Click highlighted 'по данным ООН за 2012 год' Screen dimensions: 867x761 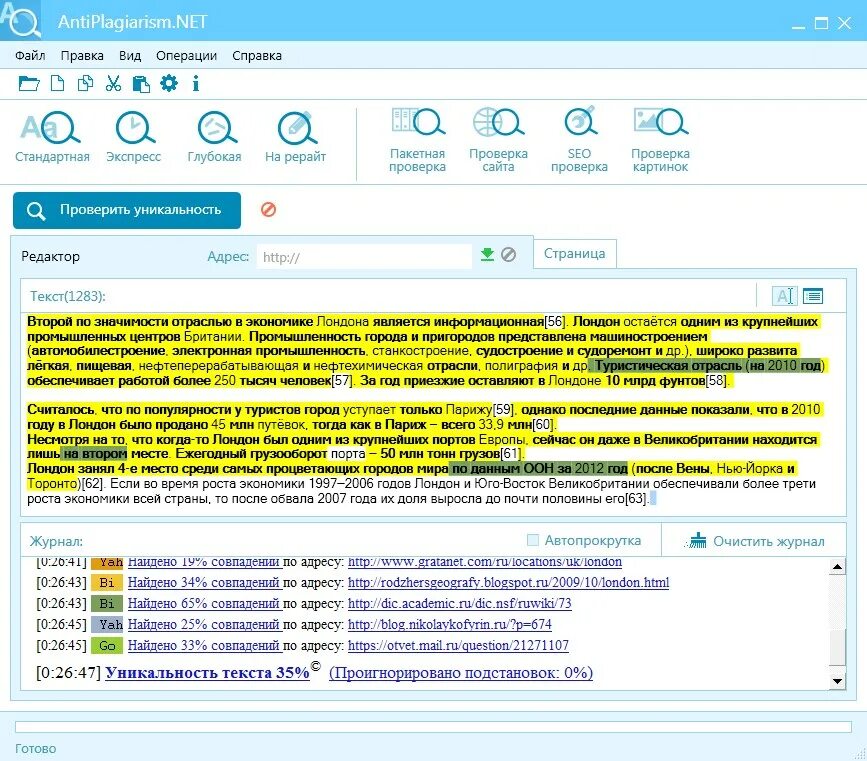tap(539, 468)
